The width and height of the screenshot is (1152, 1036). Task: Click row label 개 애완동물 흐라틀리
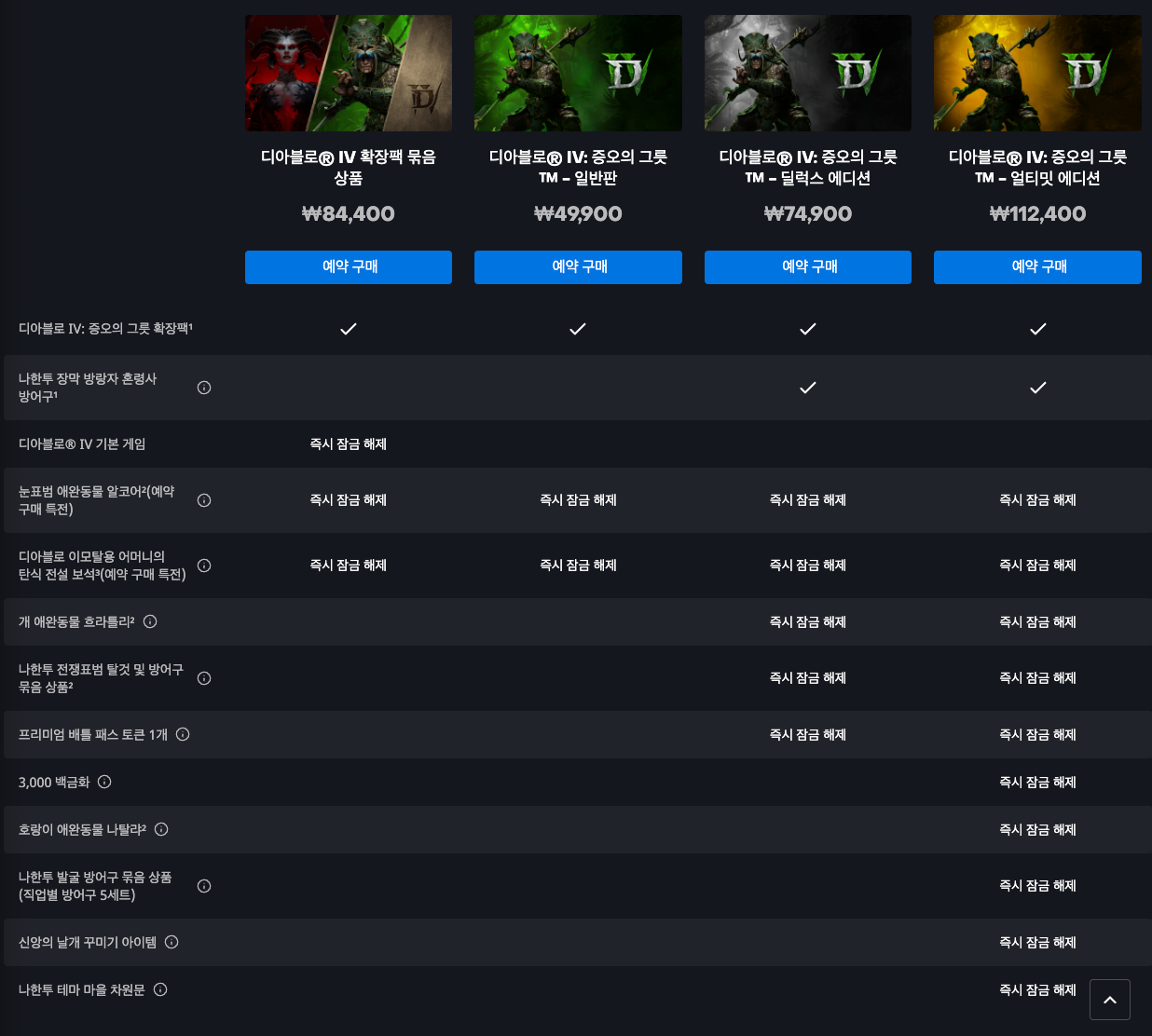click(76, 622)
